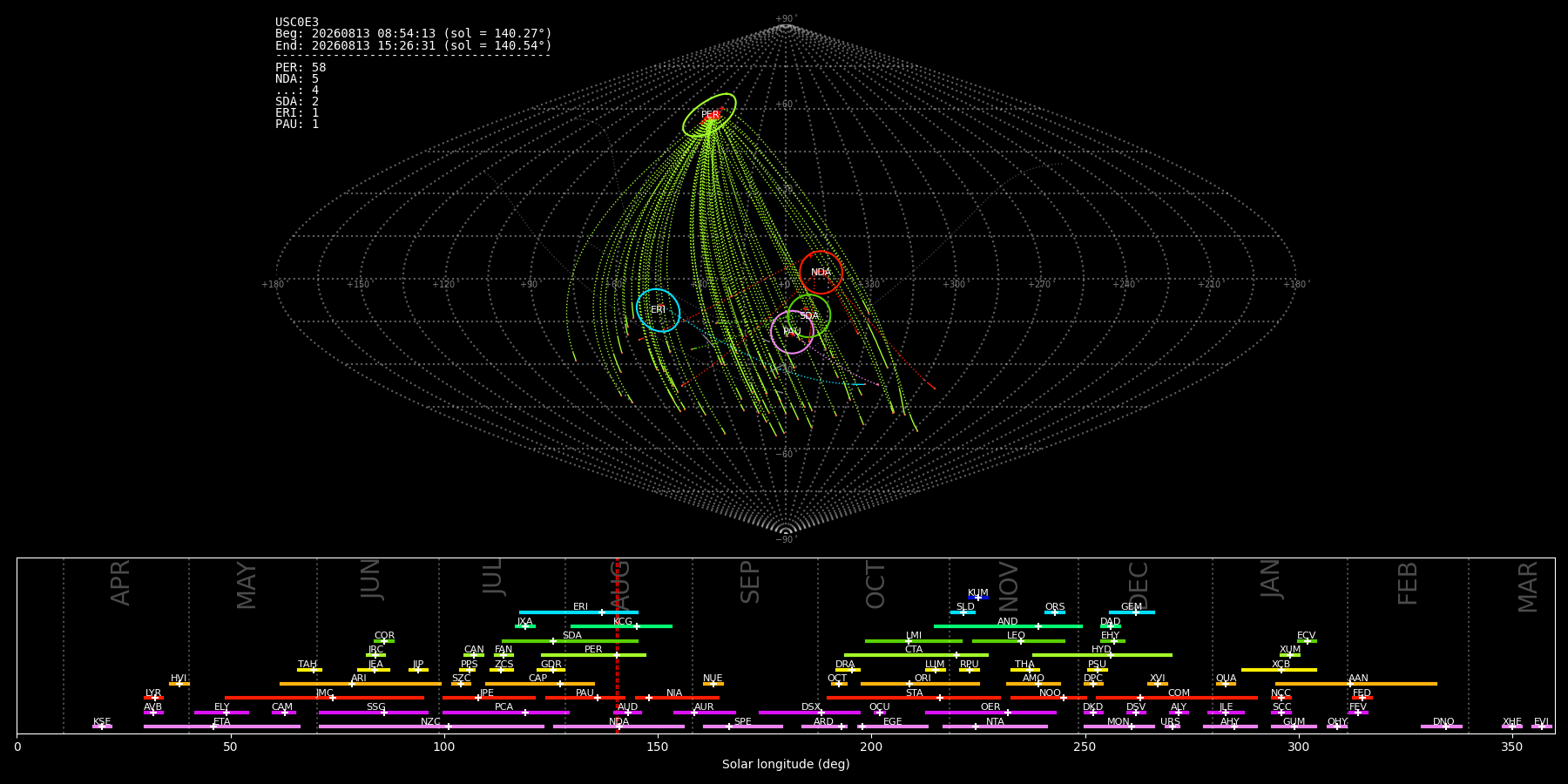This screenshot has width=1568, height=784.
Task: Click the PER radiant ellipse marker
Action: point(709,115)
